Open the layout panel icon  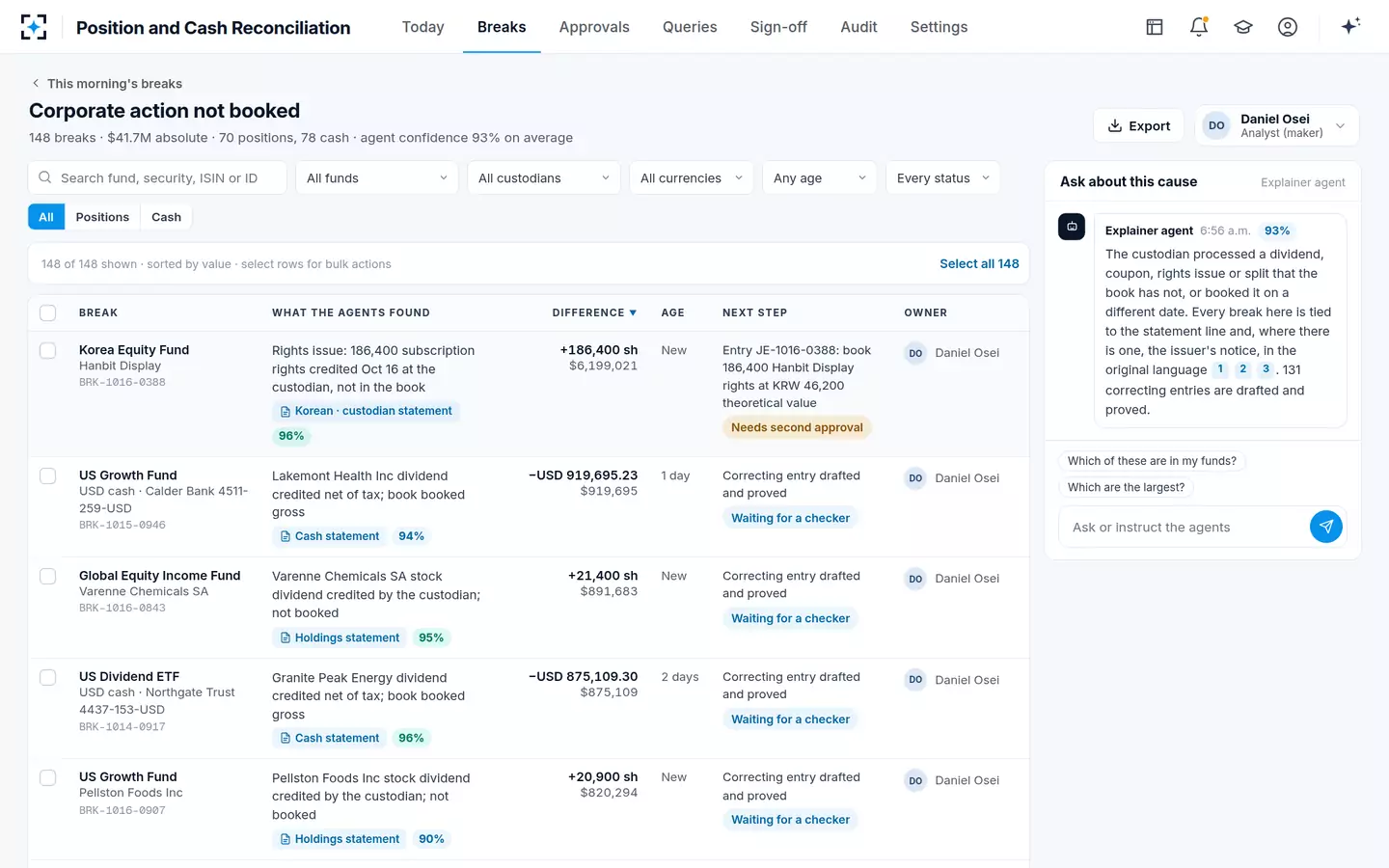pos(1155,27)
